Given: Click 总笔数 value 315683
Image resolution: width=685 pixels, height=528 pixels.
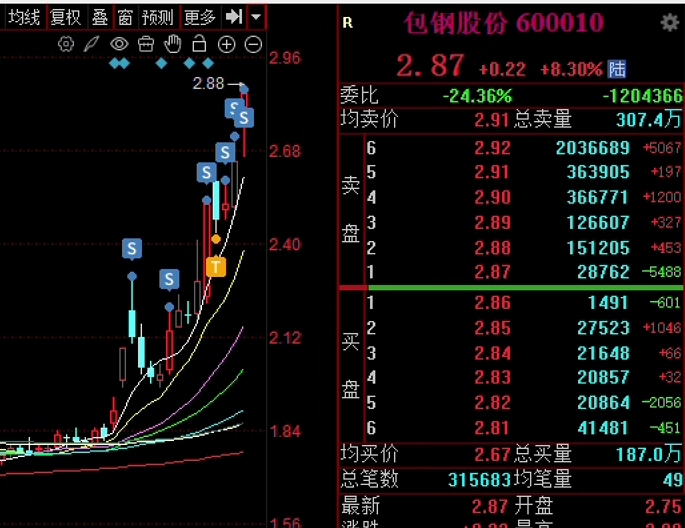Looking at the screenshot, I should click(x=479, y=480).
